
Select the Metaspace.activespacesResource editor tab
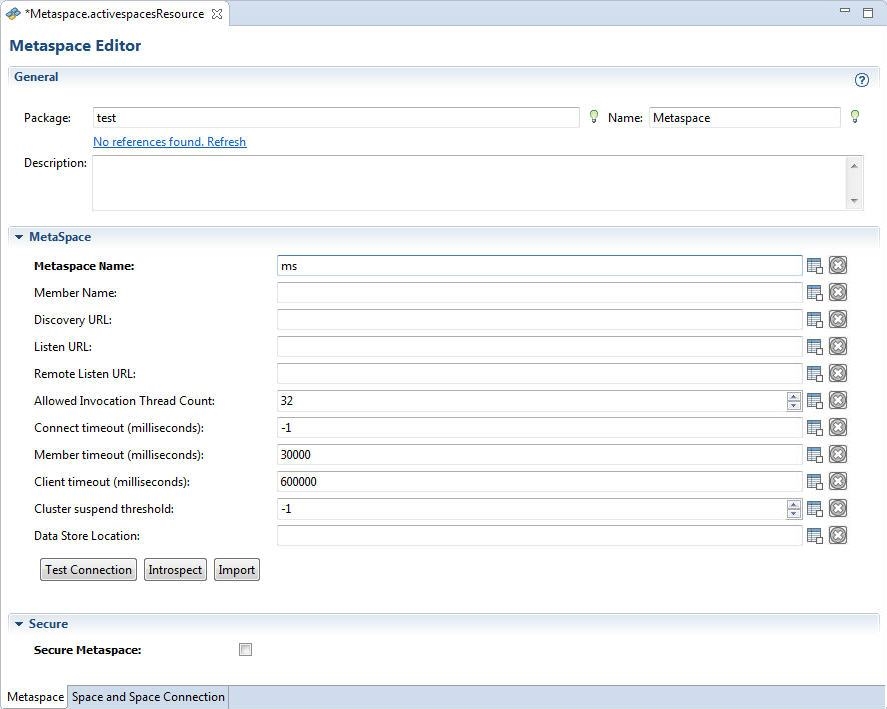point(114,14)
